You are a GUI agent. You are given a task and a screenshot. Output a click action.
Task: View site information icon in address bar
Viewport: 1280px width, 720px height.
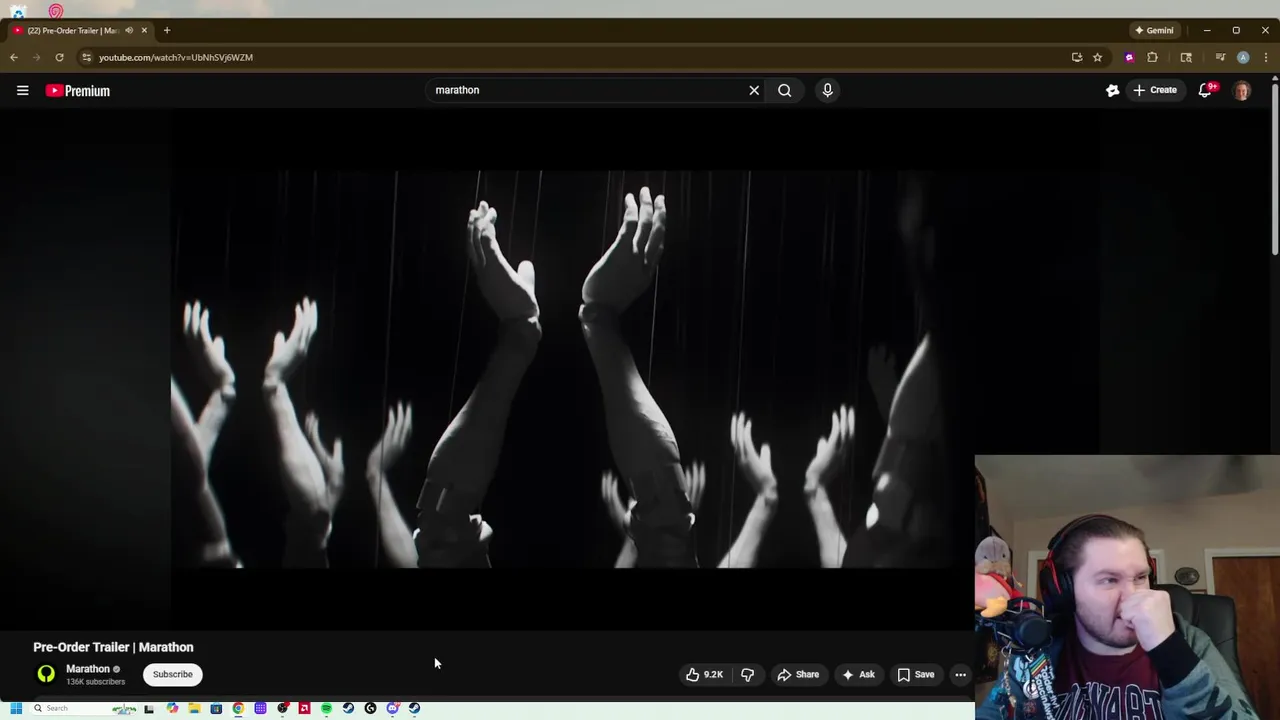(87, 57)
